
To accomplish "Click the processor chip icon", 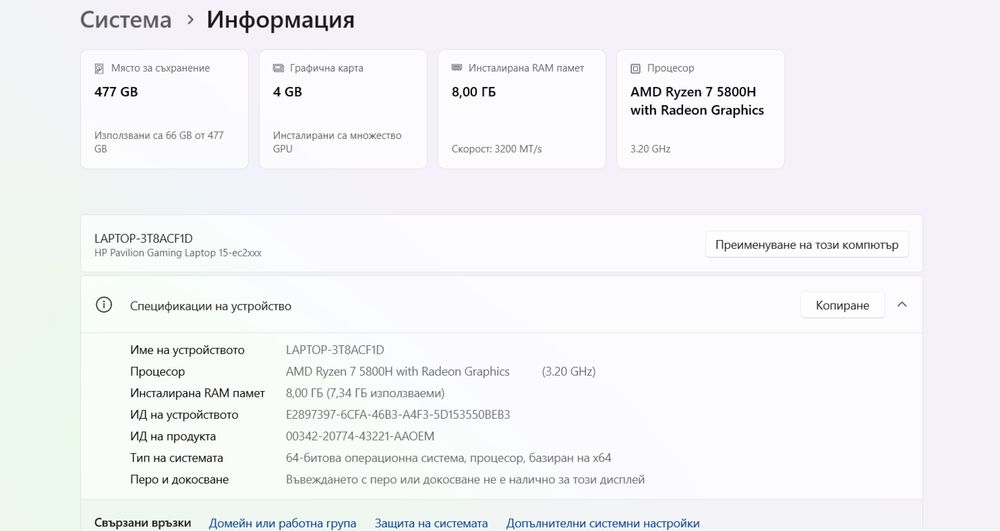I will click(636, 69).
